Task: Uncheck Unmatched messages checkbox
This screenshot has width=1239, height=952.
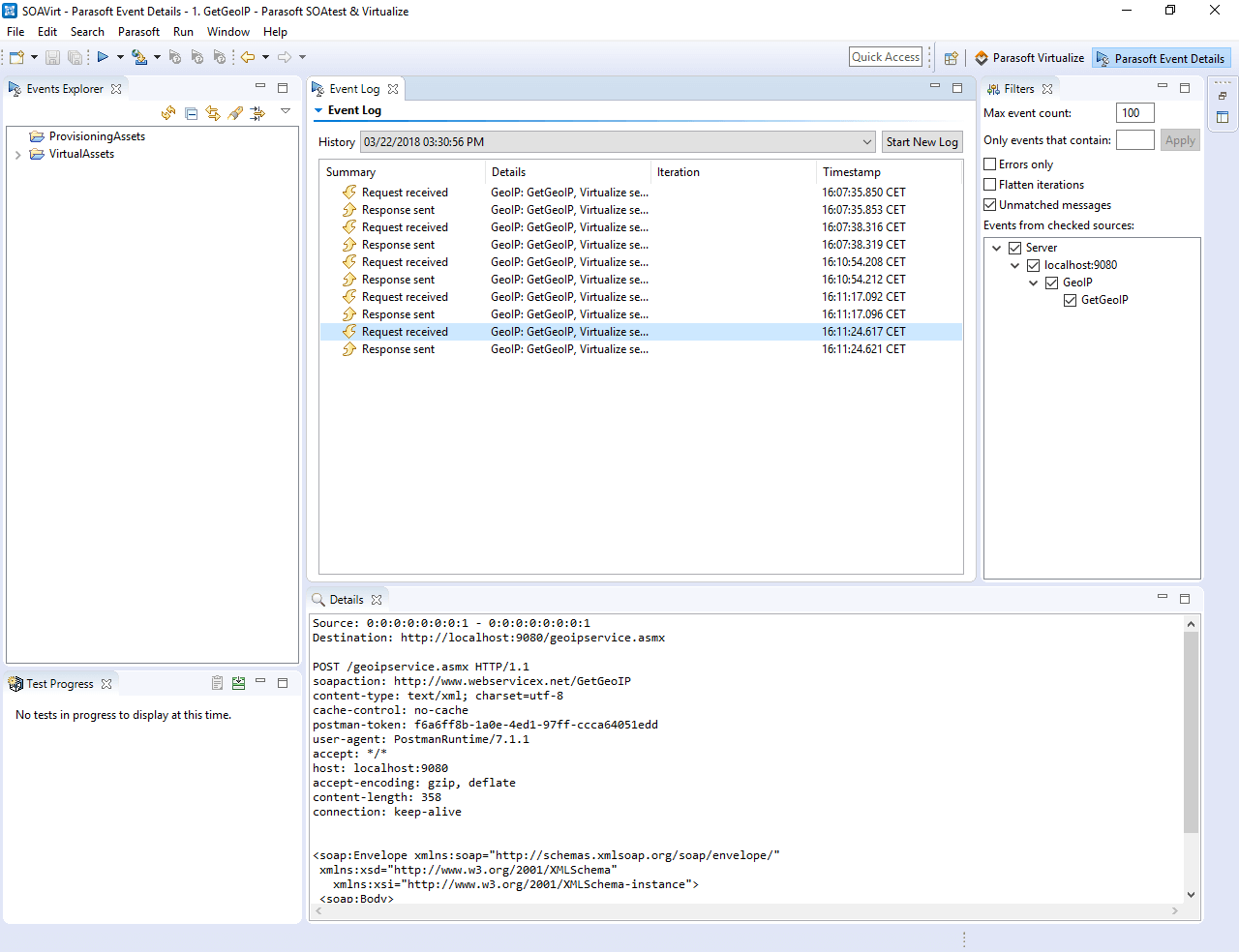Action: pos(990,205)
